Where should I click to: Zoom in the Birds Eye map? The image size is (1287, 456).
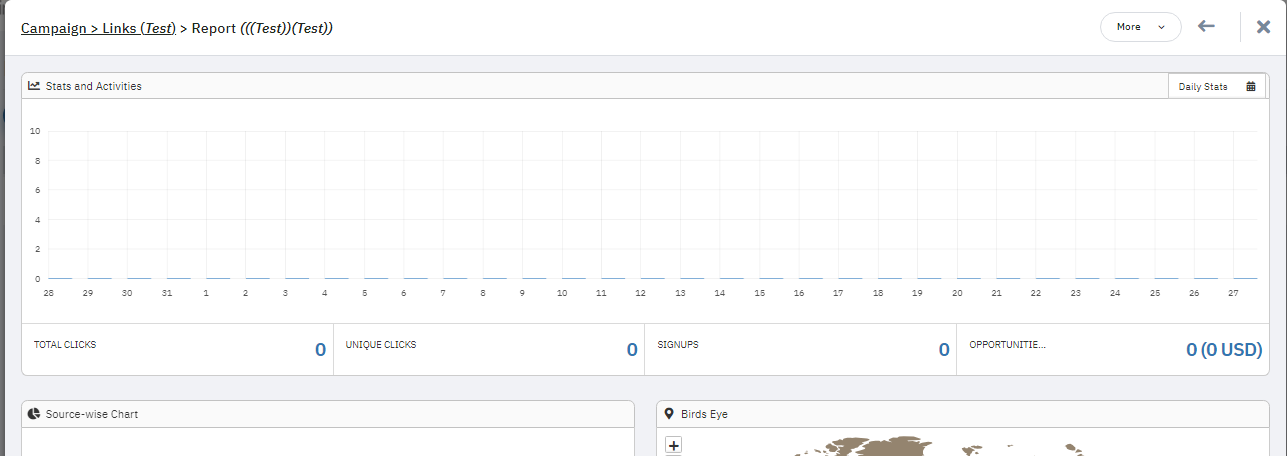674,445
